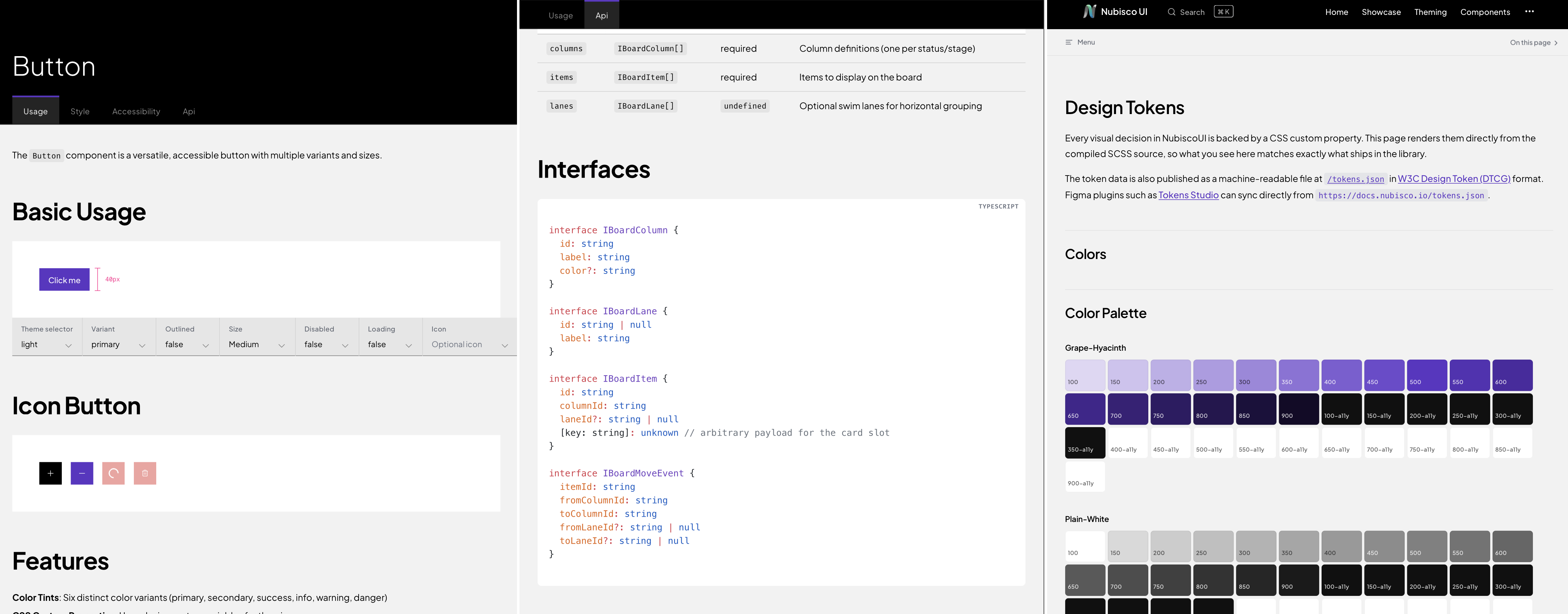1568x614 pixels.
Task: Click the Click me button
Action: 65,280
